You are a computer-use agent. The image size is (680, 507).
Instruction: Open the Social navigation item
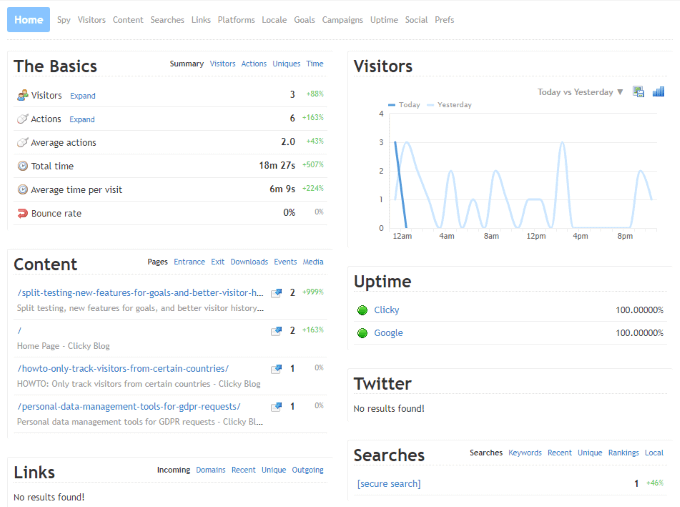tap(416, 20)
